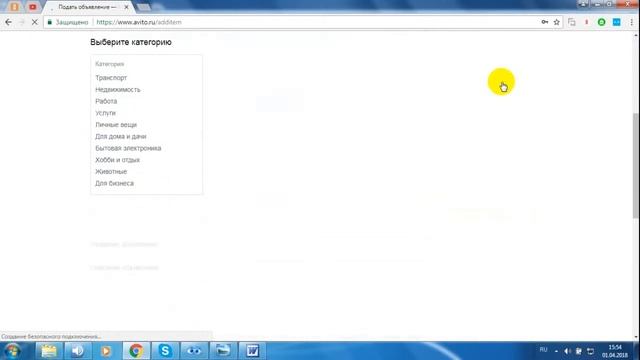Open the Chrome three-dot menu
The image size is (640, 360).
click(x=632, y=22)
